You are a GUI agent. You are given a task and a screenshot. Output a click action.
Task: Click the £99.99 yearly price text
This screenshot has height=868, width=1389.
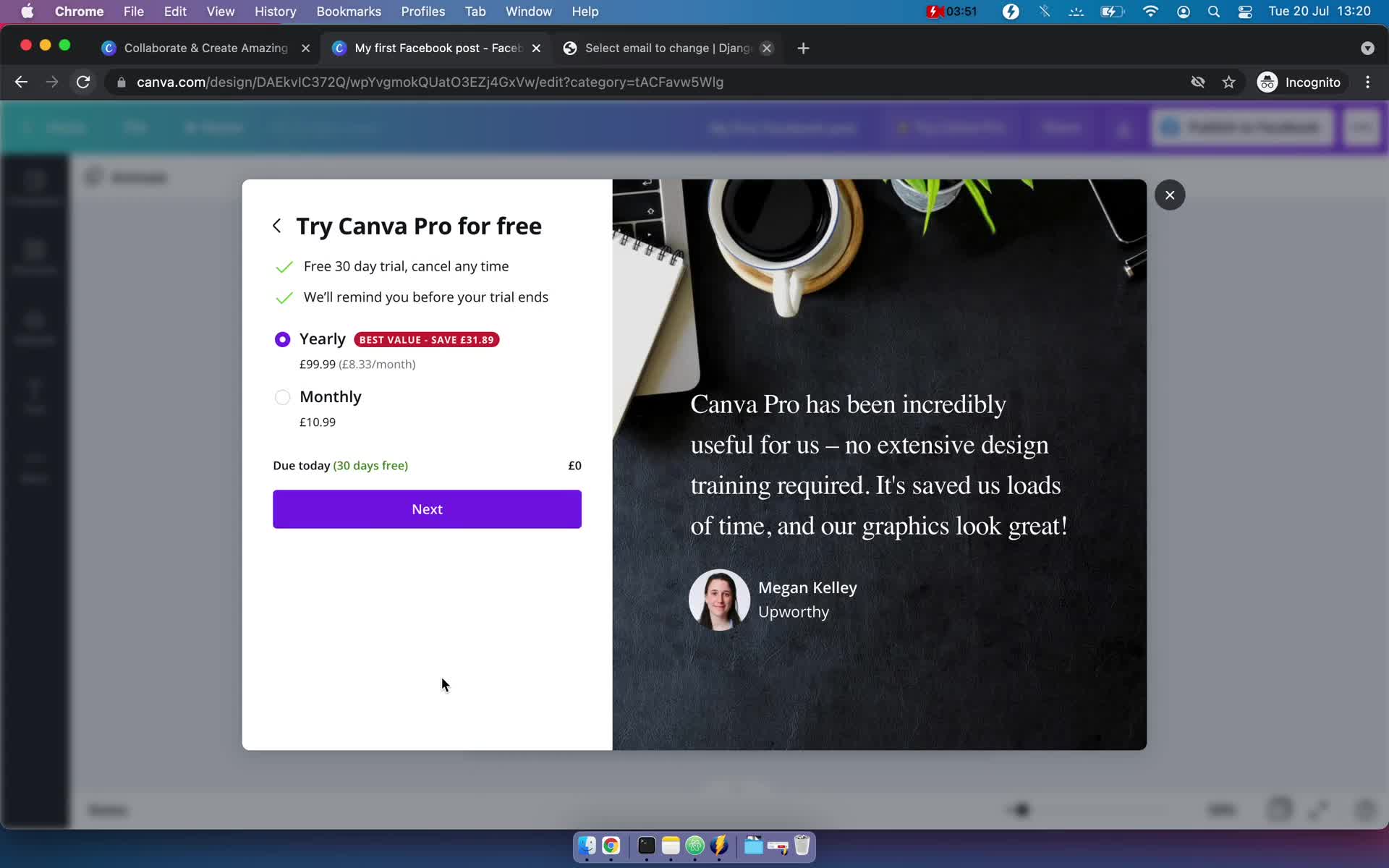(318, 365)
